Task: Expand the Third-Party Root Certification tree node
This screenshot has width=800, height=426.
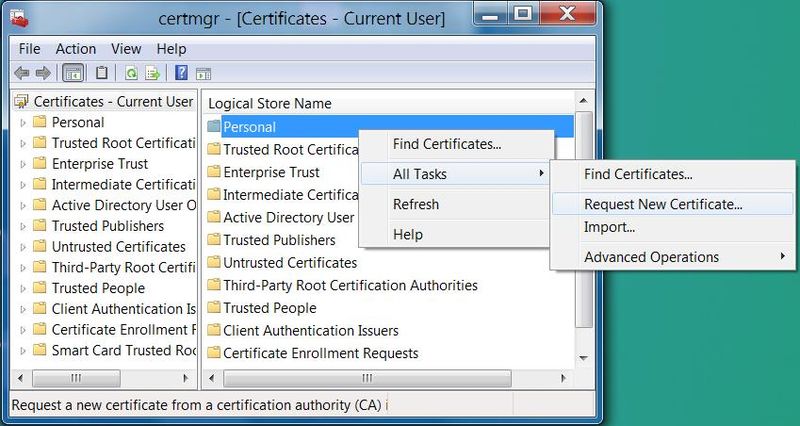Action: tap(23, 268)
